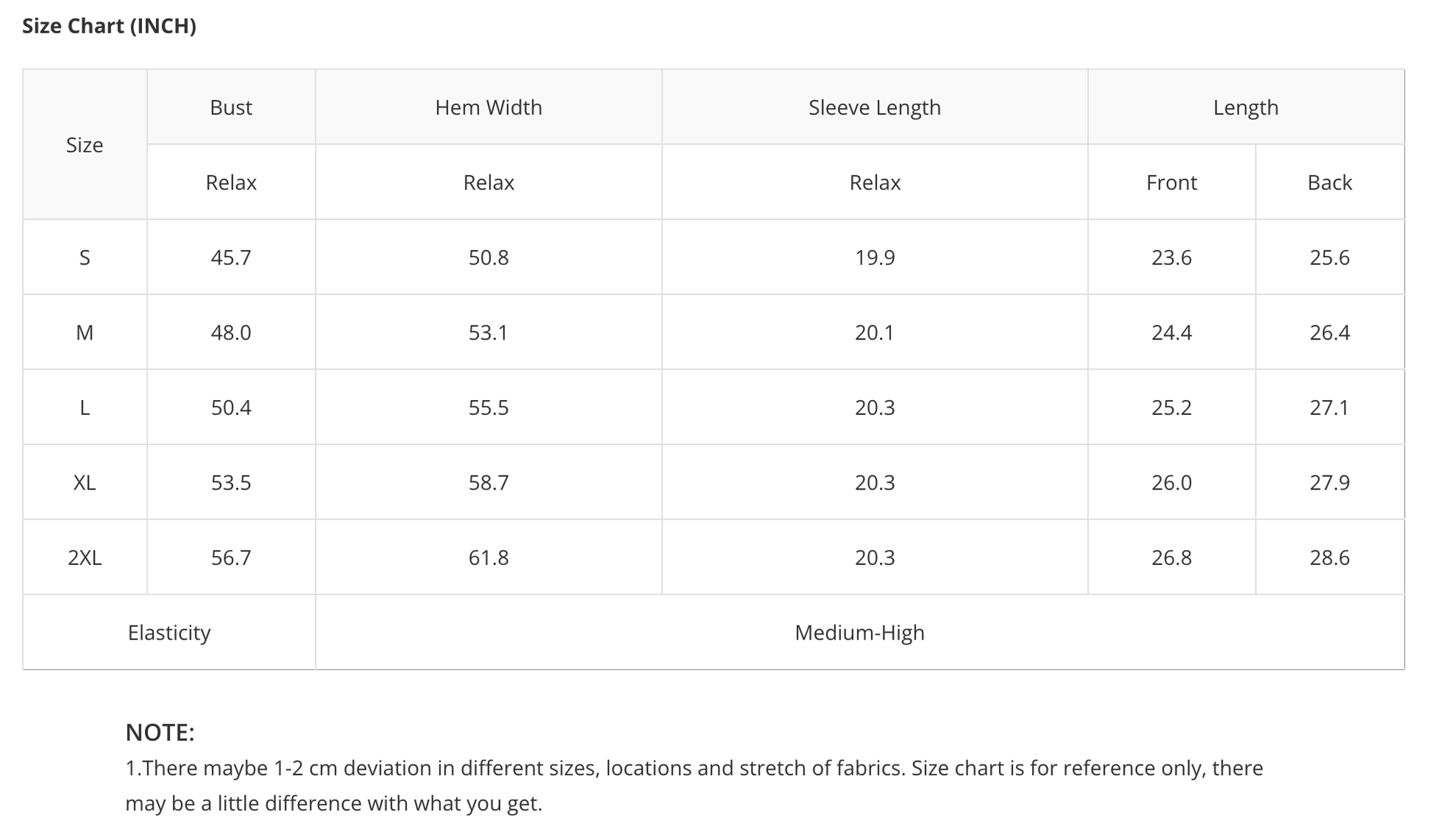
Task: Select the Size header cell
Action: coord(84,145)
